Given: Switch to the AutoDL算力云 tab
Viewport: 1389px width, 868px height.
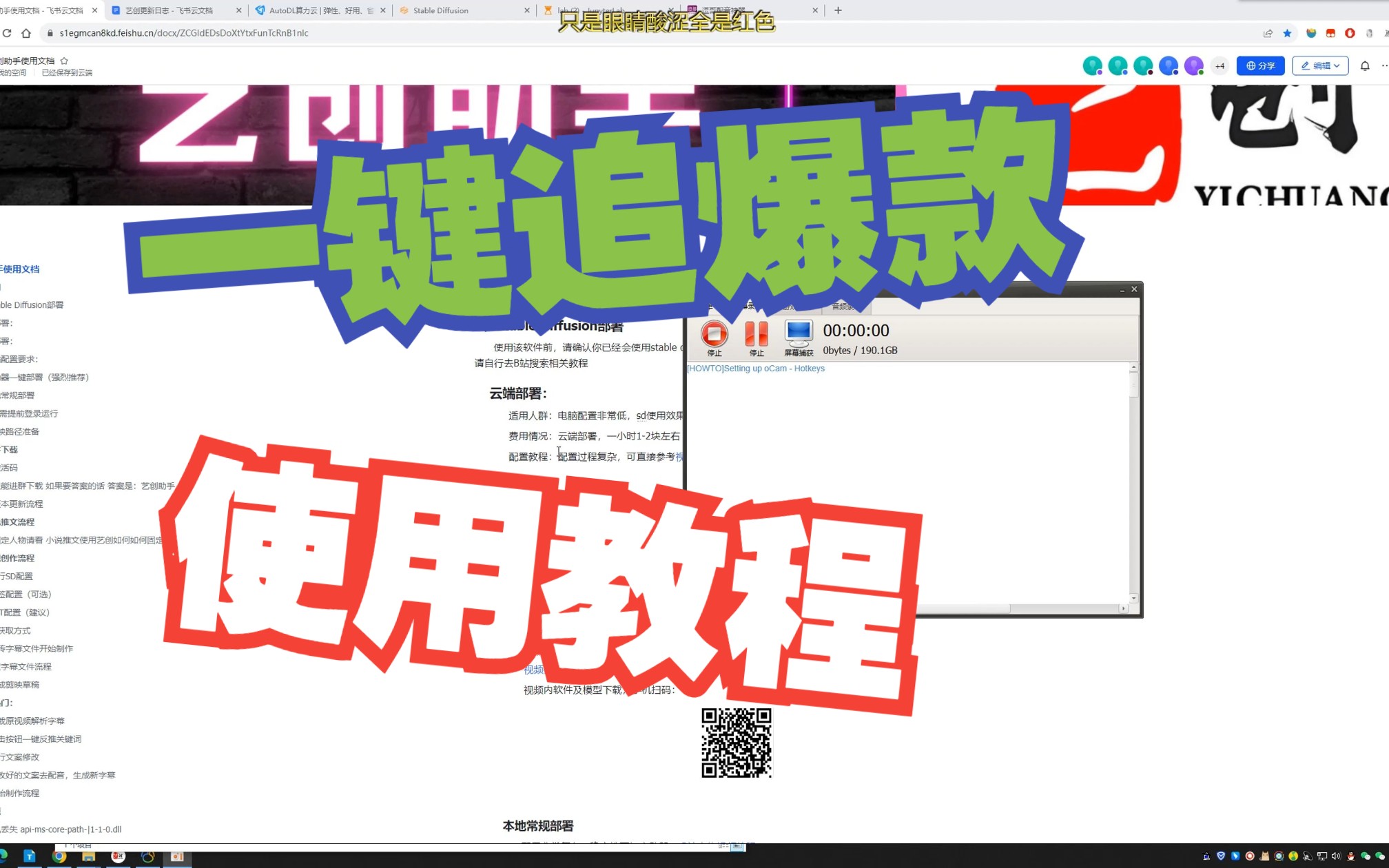Looking at the screenshot, I should (317, 10).
